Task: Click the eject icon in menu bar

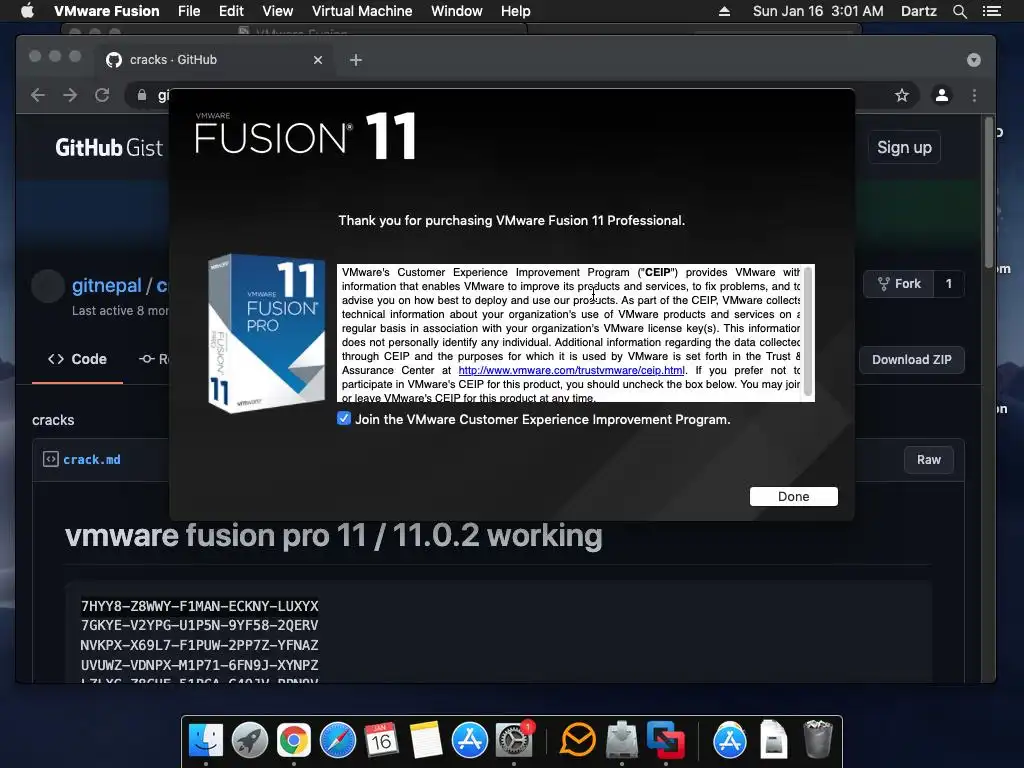Action: coord(724,11)
